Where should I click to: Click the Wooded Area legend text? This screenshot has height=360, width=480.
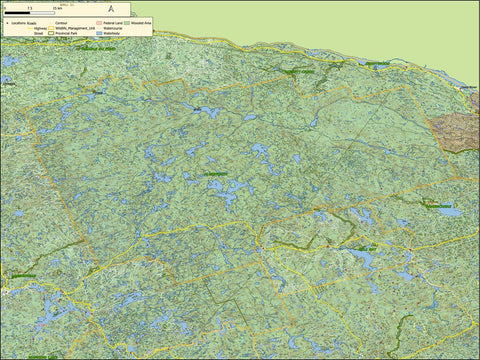click(x=141, y=23)
